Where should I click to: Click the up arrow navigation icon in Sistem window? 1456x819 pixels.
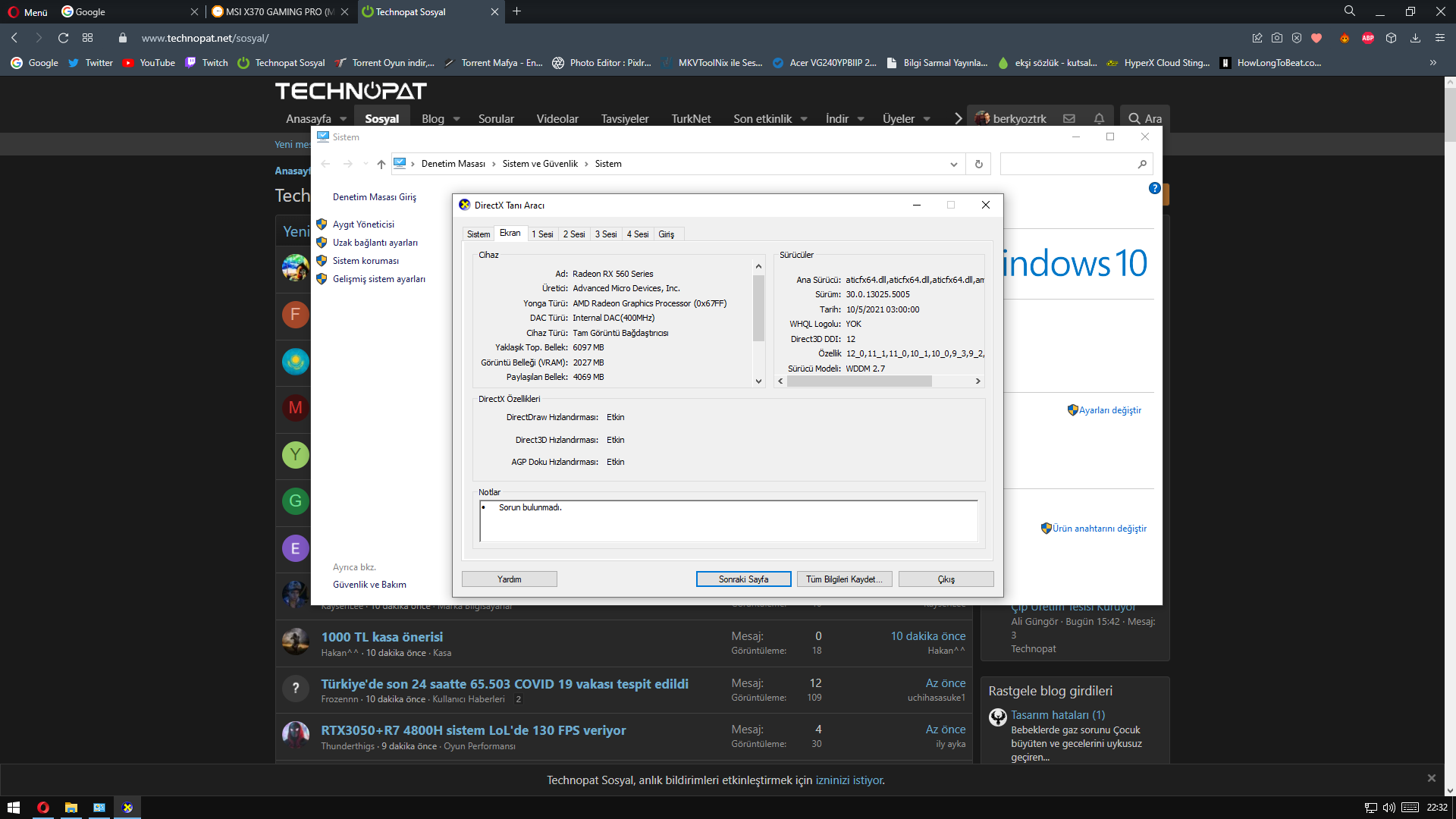point(381,164)
